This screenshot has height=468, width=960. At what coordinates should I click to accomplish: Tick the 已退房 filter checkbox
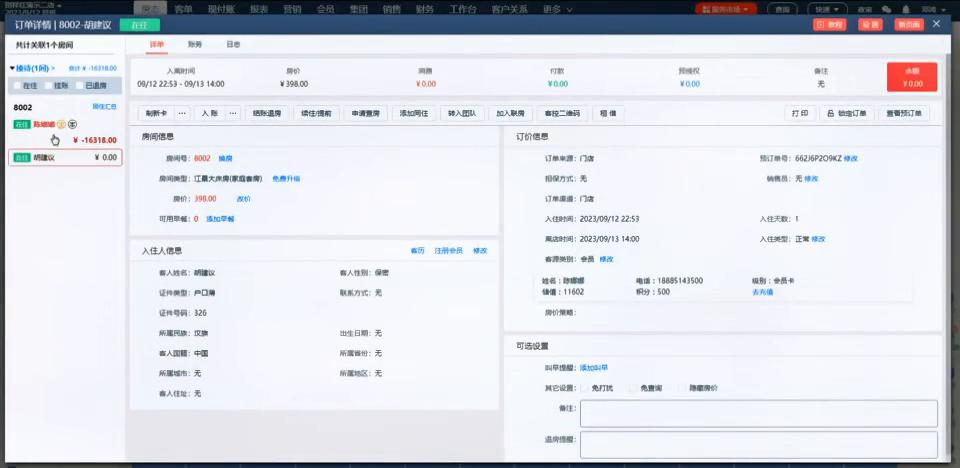tap(80, 86)
